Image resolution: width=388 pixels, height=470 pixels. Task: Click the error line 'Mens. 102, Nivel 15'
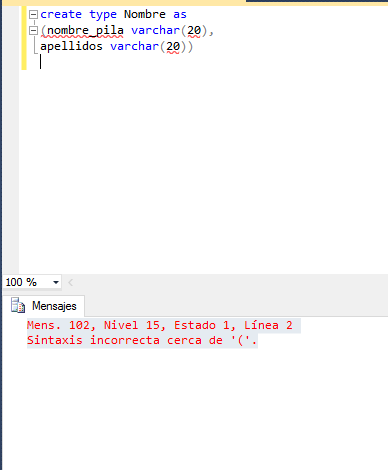click(160, 325)
